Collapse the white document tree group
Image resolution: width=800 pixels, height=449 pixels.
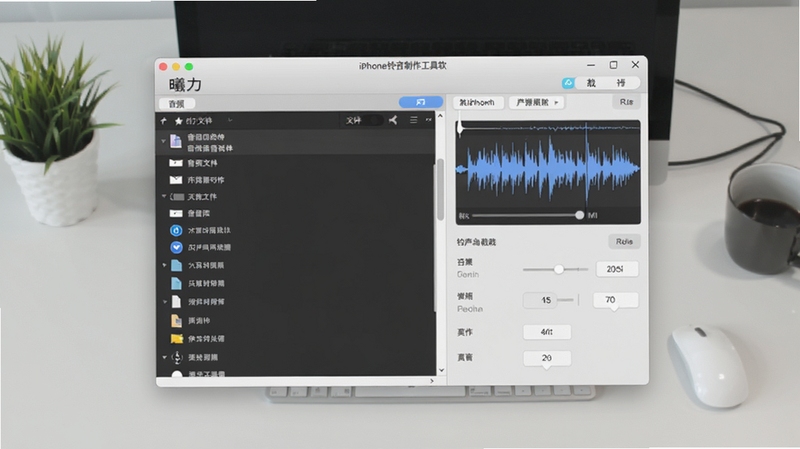click(164, 302)
